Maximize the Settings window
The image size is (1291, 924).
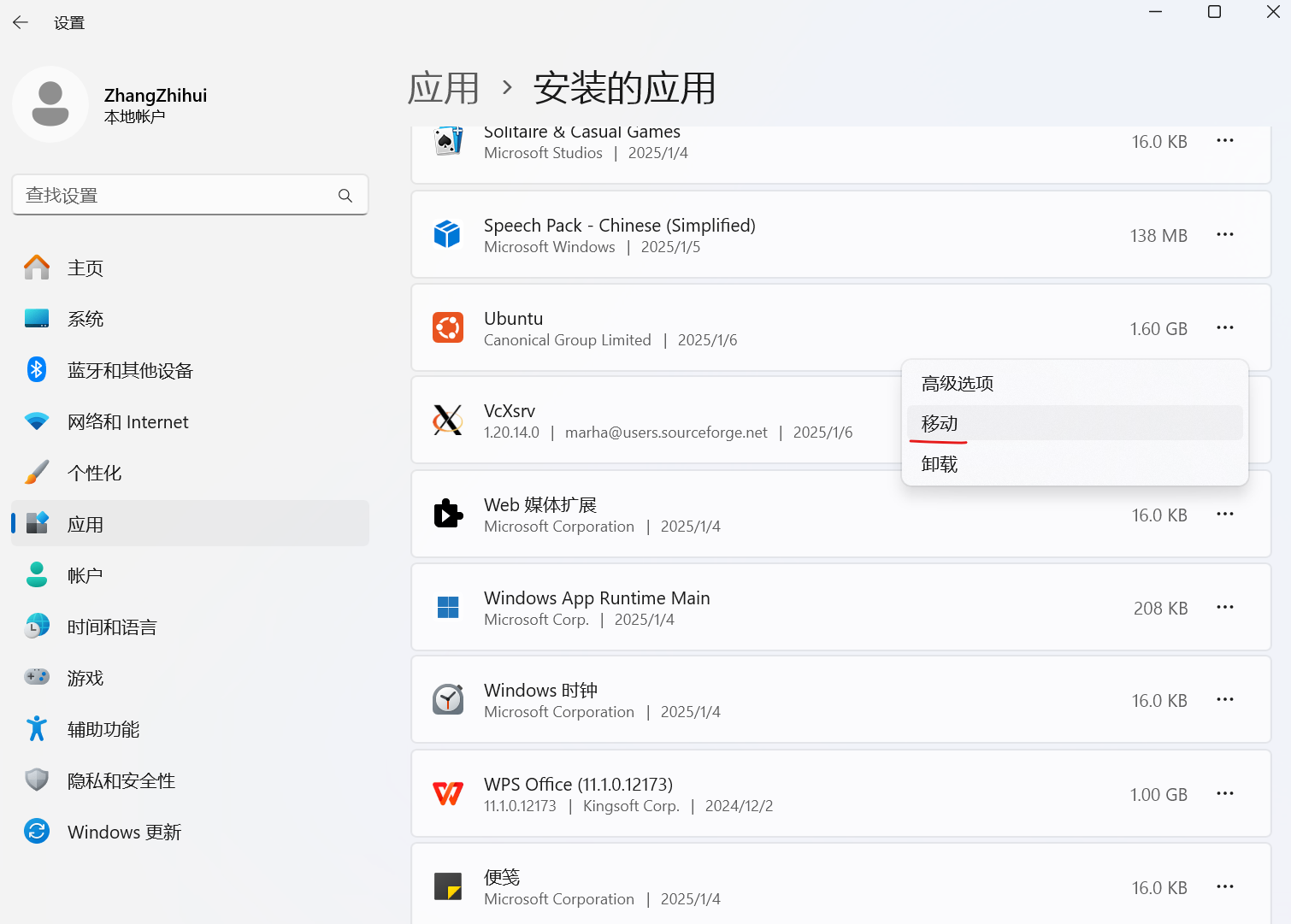[x=1214, y=12]
